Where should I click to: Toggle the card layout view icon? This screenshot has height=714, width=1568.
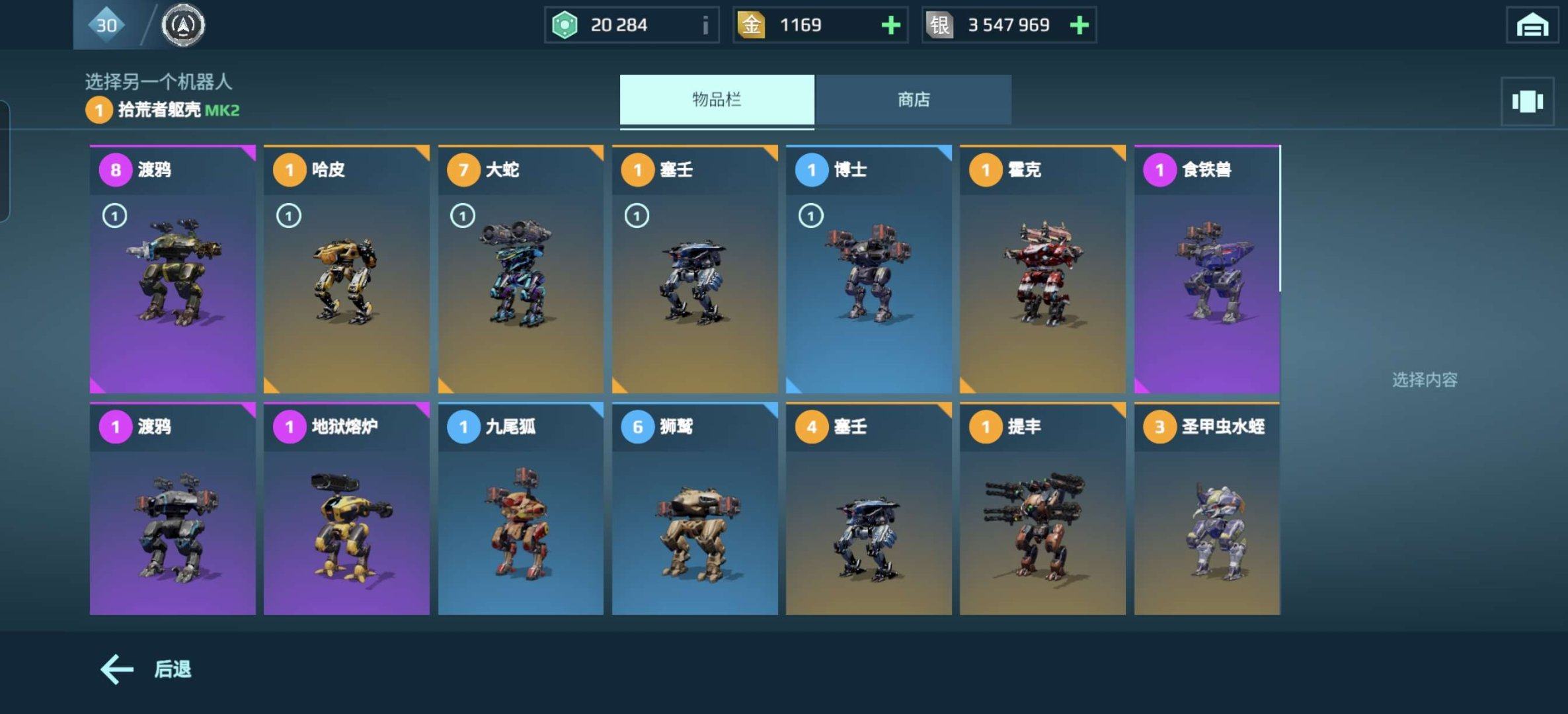point(1527,101)
